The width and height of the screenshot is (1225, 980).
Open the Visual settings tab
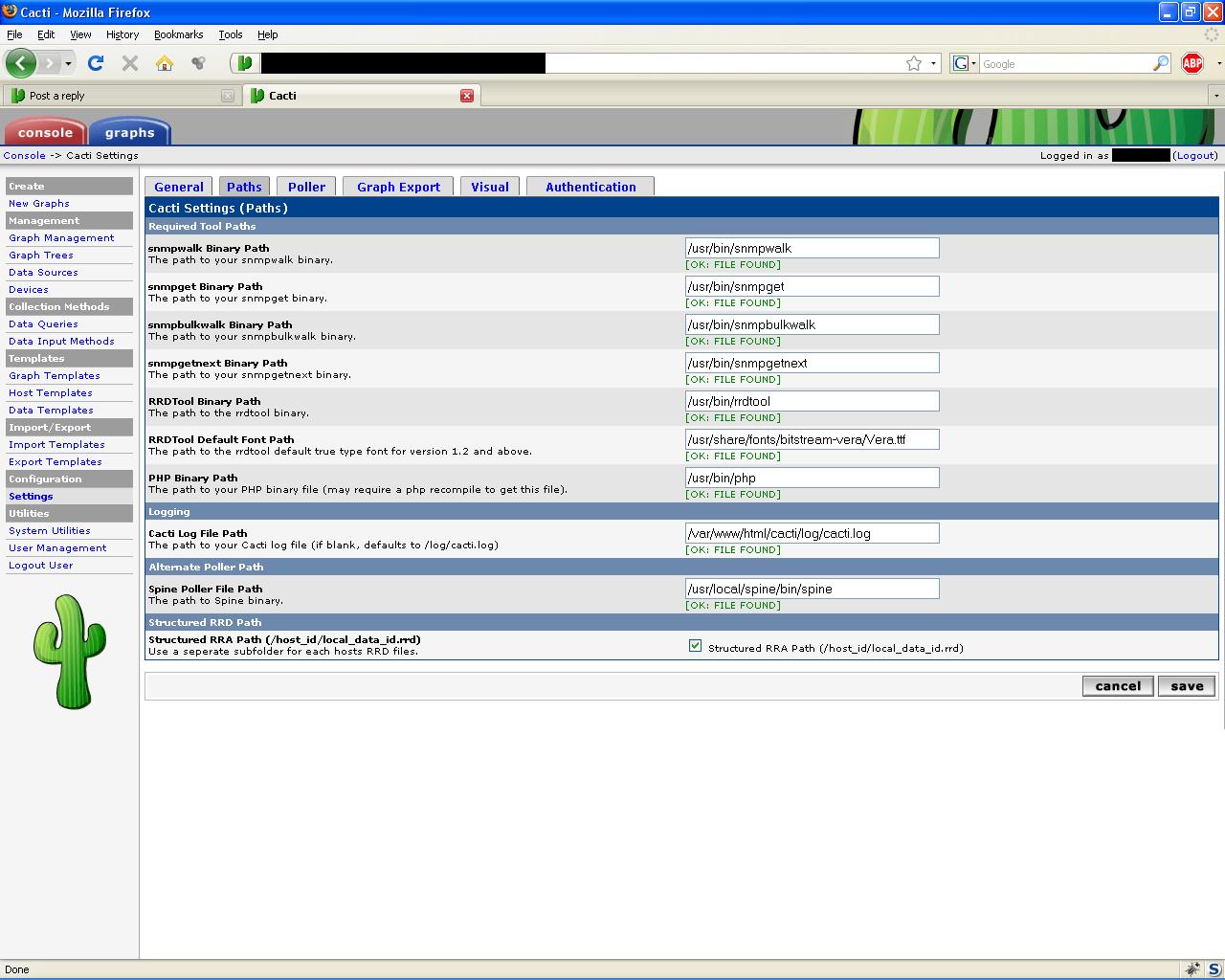click(x=490, y=187)
